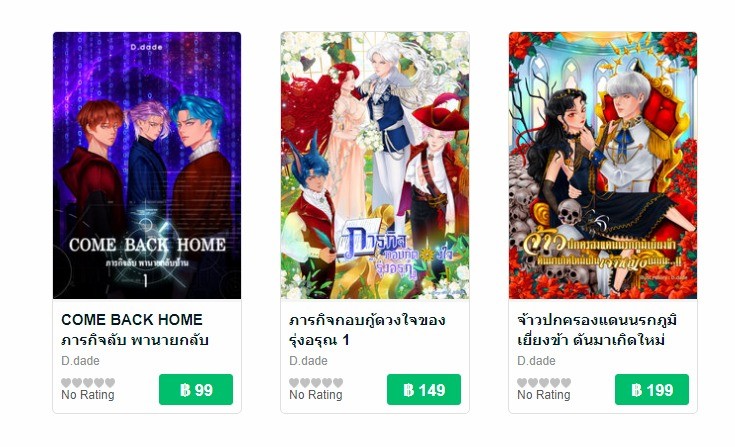This screenshot has height=447, width=735.
Task: Open the ภารกิจกอบกู้ดวงใจของรุ่งอรุณ 1 title
Action: tap(367, 329)
